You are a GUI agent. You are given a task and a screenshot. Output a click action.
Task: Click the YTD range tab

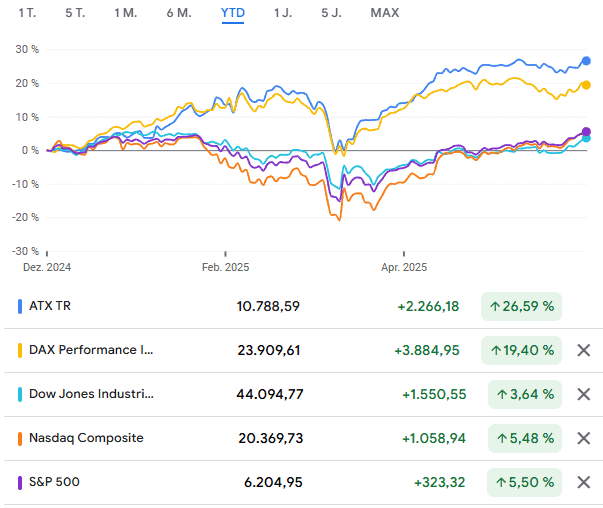click(233, 13)
